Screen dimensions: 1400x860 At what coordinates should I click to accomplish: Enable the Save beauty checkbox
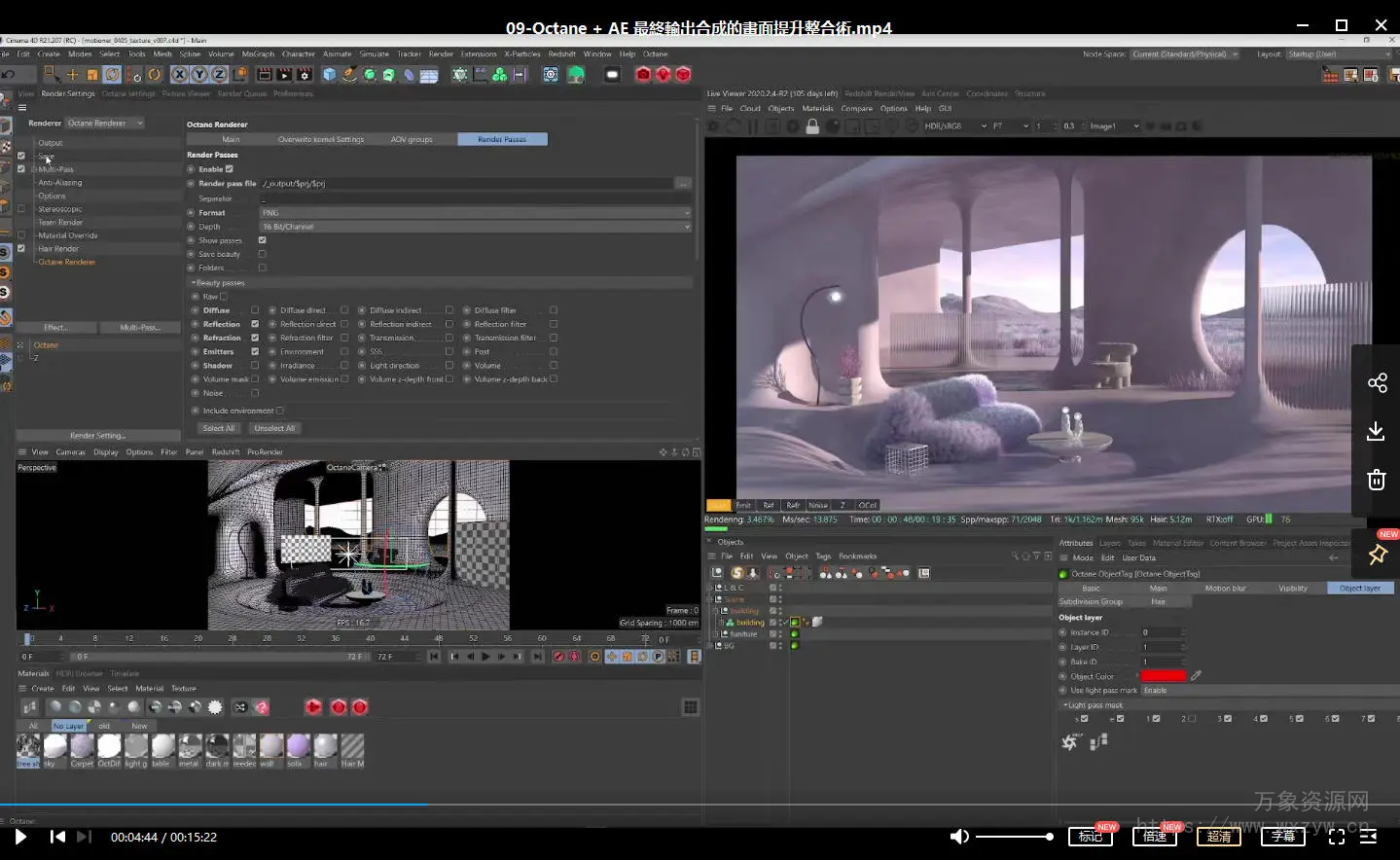262,254
